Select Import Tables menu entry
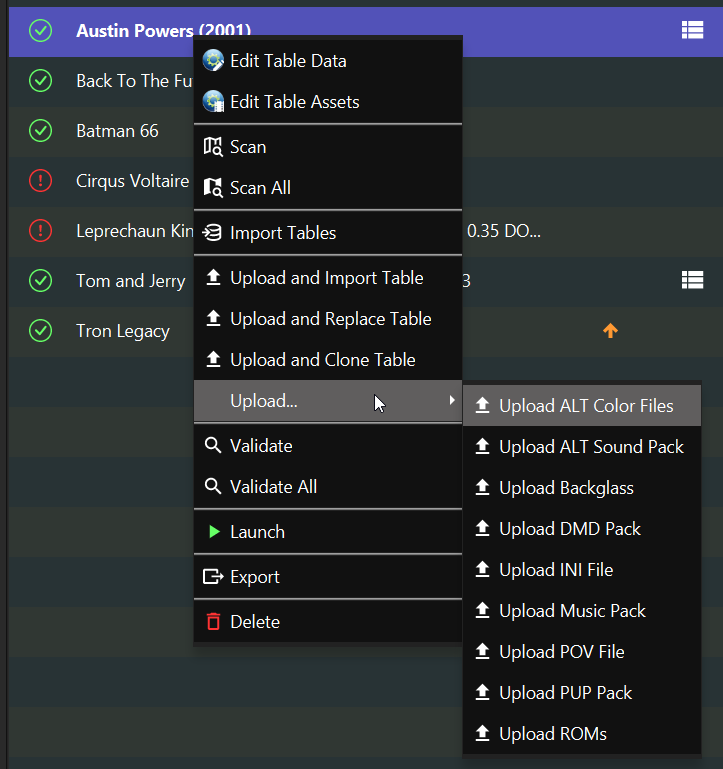The width and height of the screenshot is (723, 769). 328,232
